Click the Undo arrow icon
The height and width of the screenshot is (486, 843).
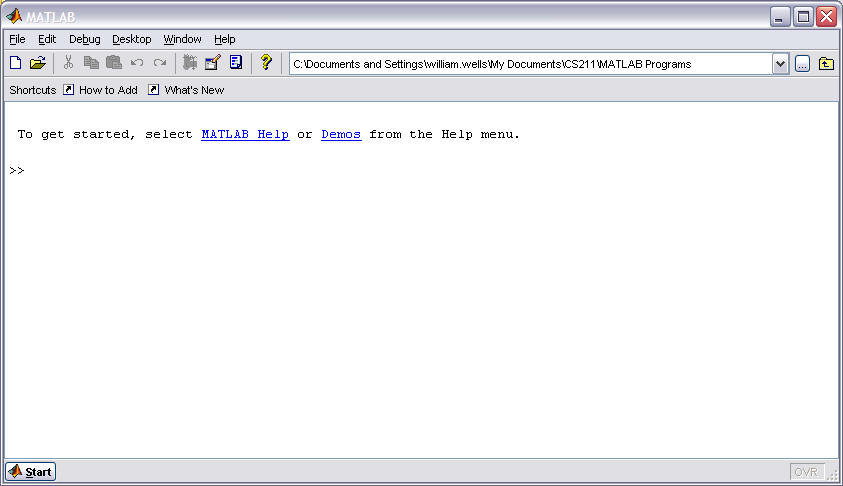click(x=137, y=63)
